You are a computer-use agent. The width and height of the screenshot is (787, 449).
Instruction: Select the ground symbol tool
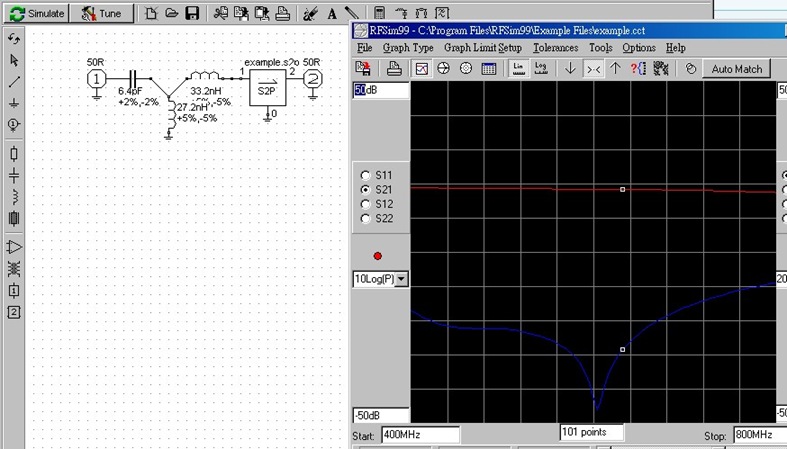14,103
